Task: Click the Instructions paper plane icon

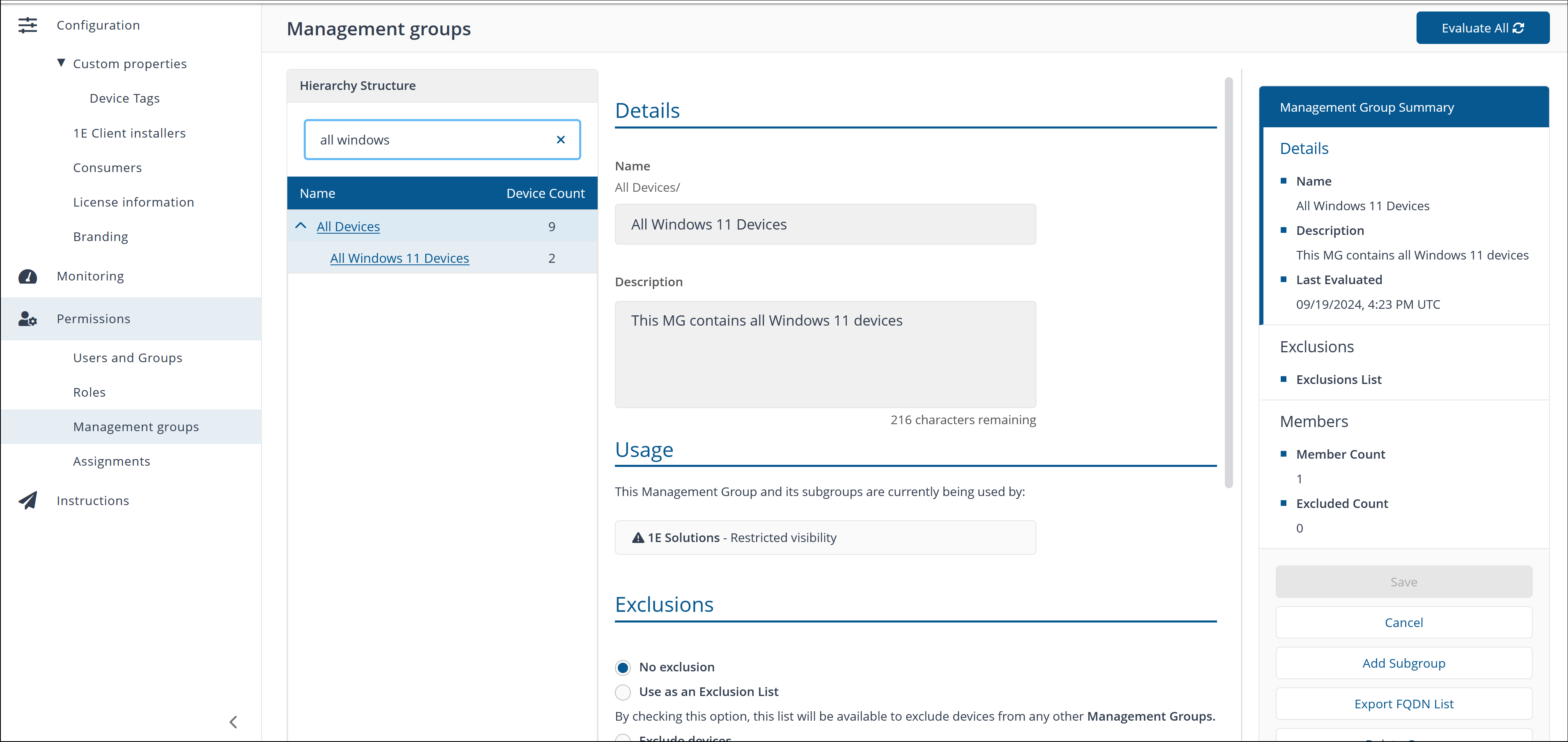Action: [28, 501]
